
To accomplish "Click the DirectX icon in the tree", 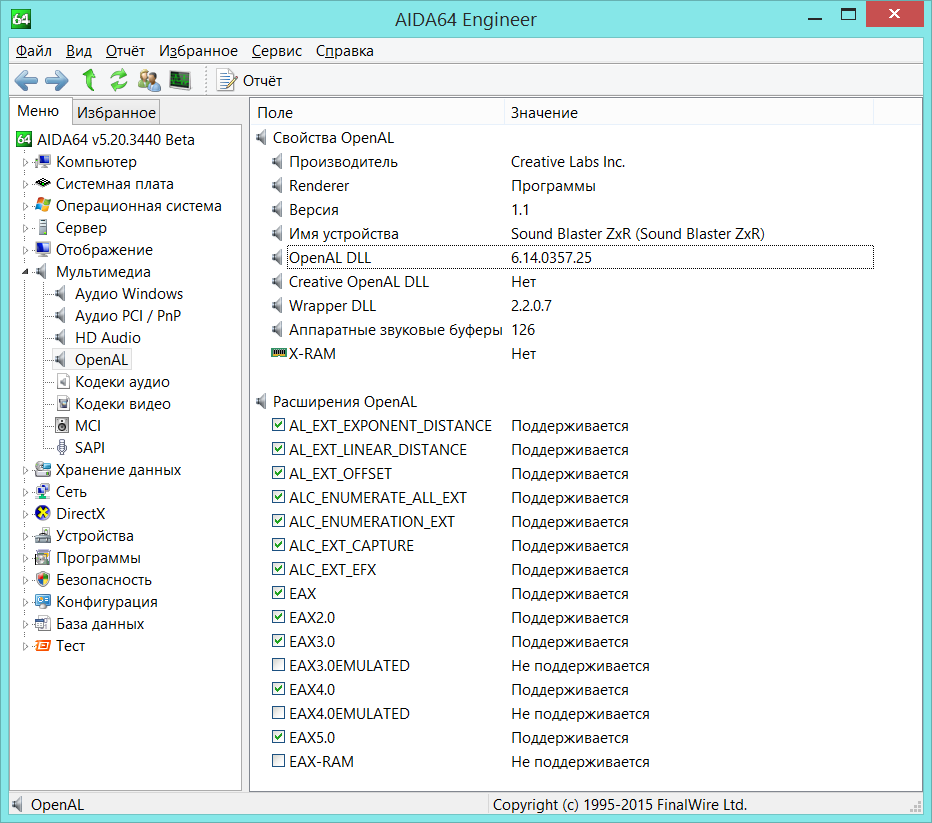I will point(43,514).
